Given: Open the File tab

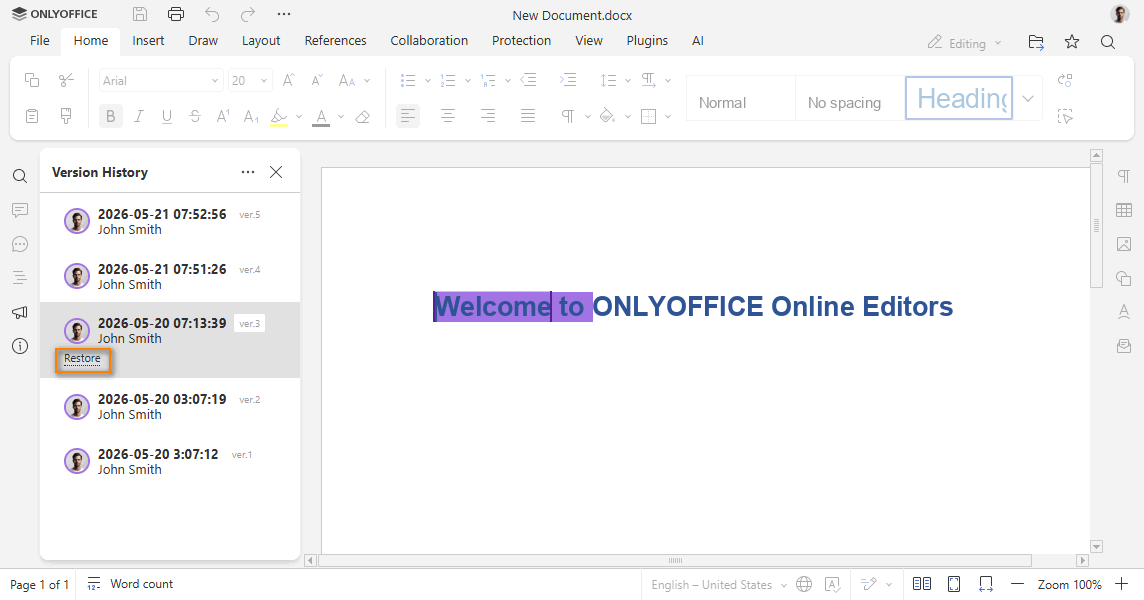Looking at the screenshot, I should [39, 41].
